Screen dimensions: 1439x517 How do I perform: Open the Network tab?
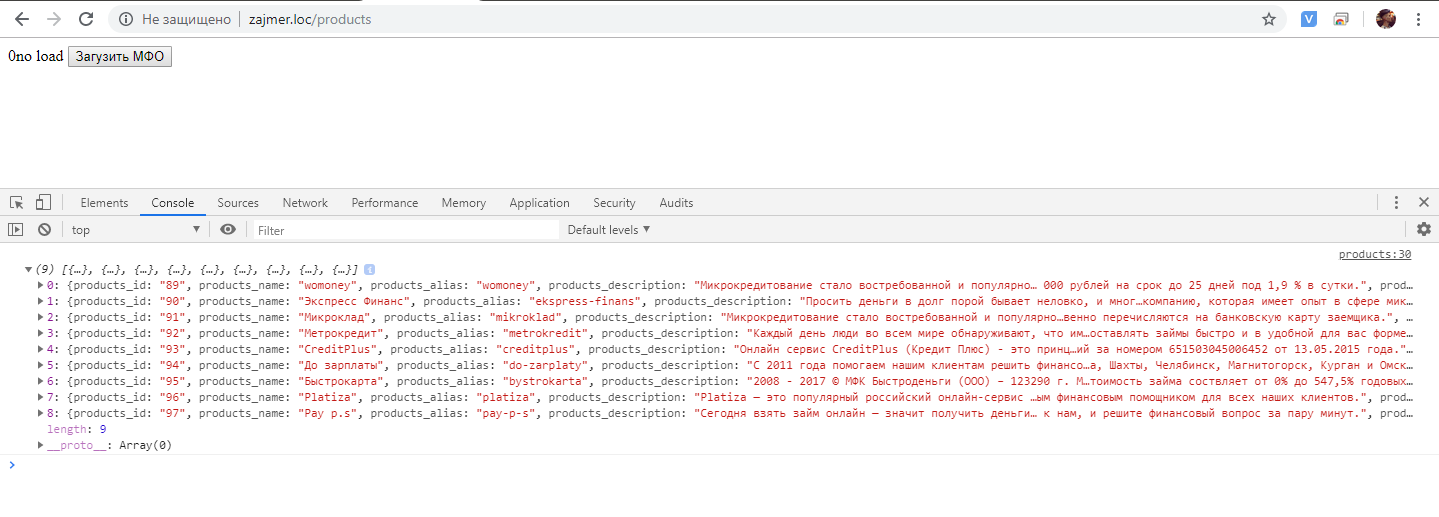click(x=305, y=202)
